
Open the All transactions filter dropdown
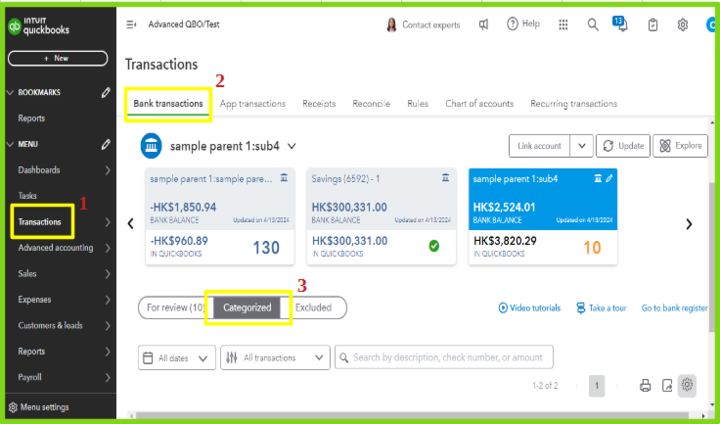point(275,358)
